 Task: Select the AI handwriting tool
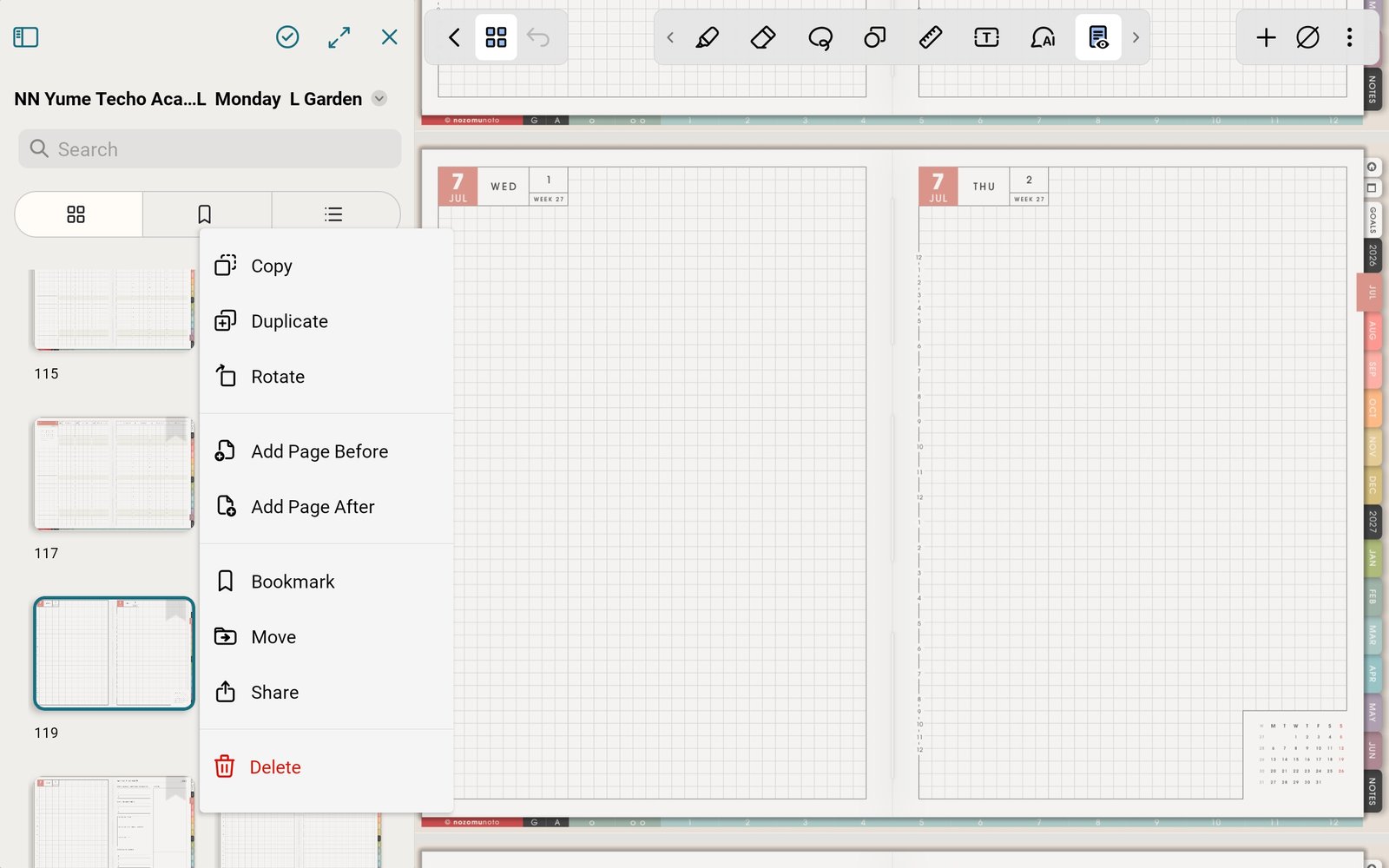click(x=1043, y=37)
